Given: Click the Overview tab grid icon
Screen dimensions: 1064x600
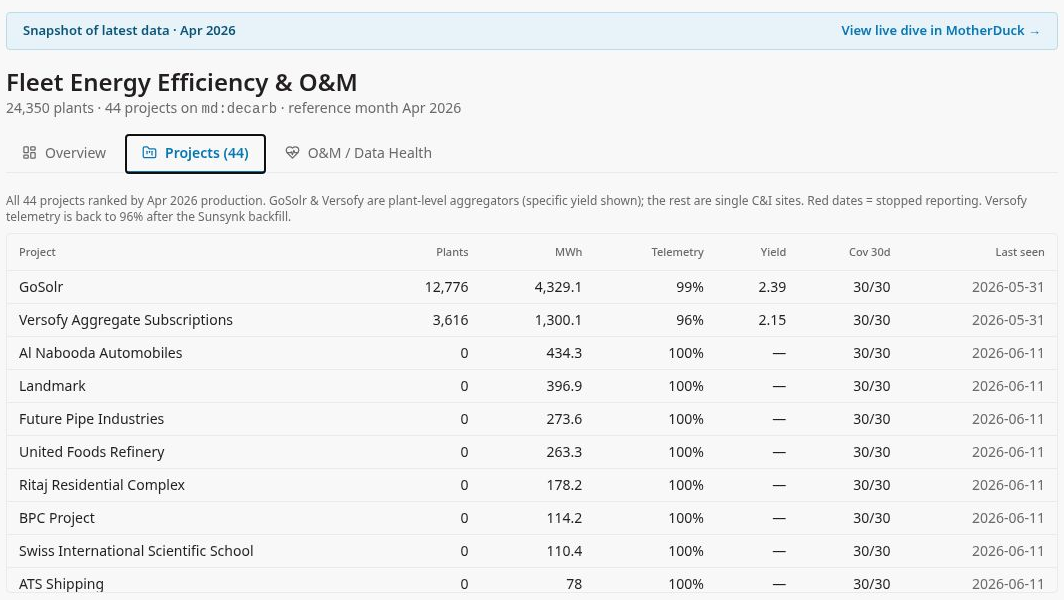Looking at the screenshot, I should pyautogui.click(x=29, y=153).
